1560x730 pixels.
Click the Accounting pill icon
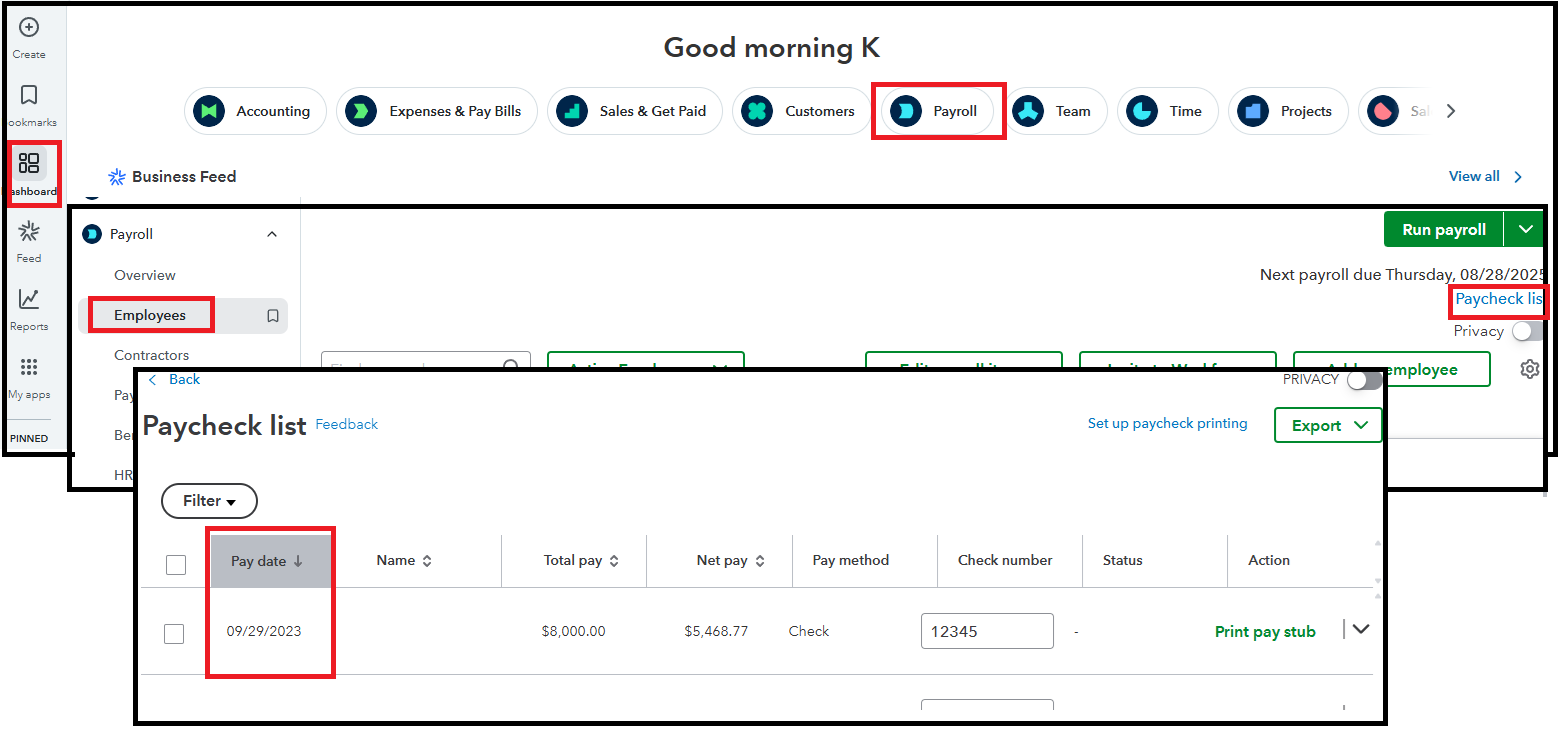click(209, 111)
